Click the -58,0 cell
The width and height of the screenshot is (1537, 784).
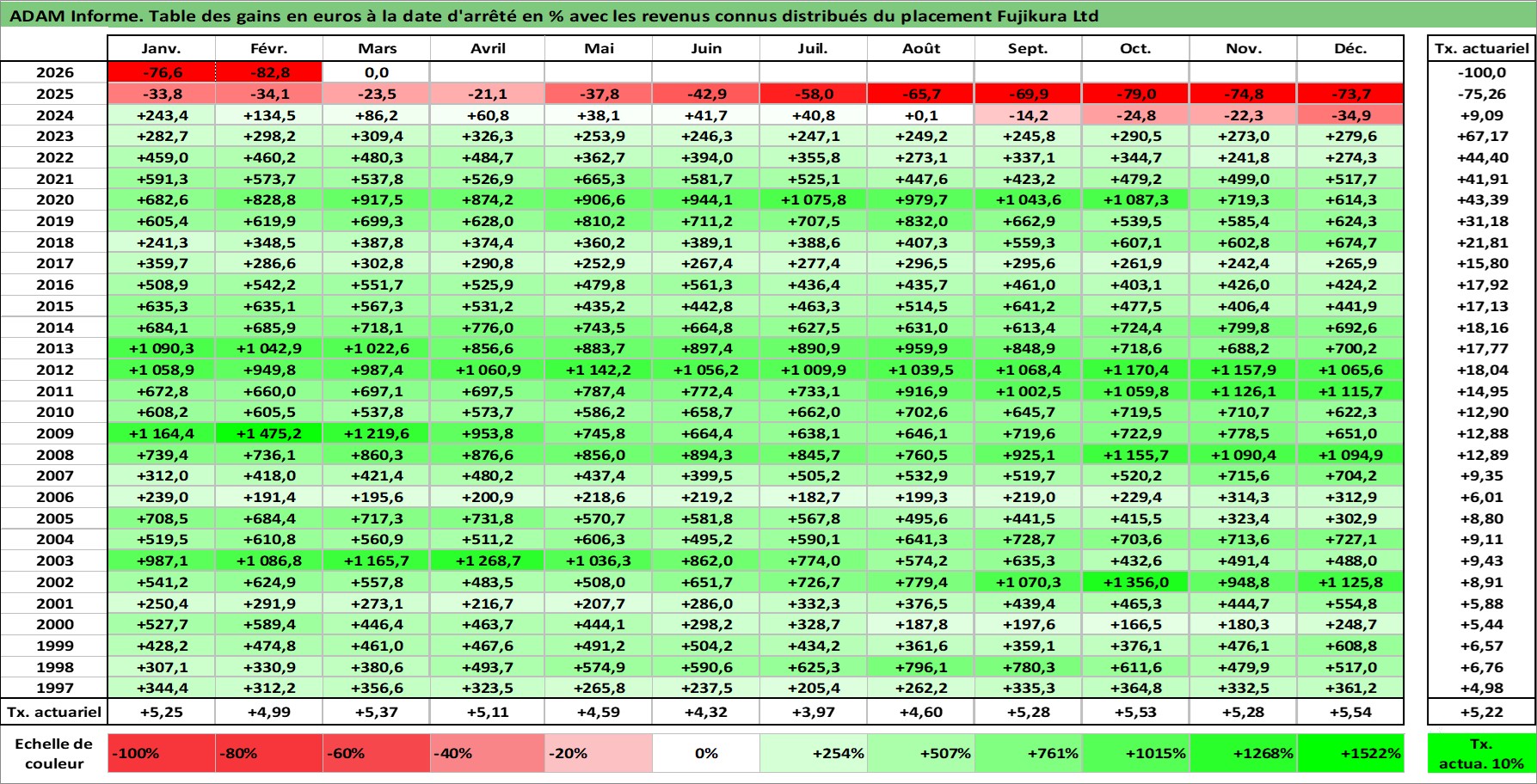tap(813, 94)
